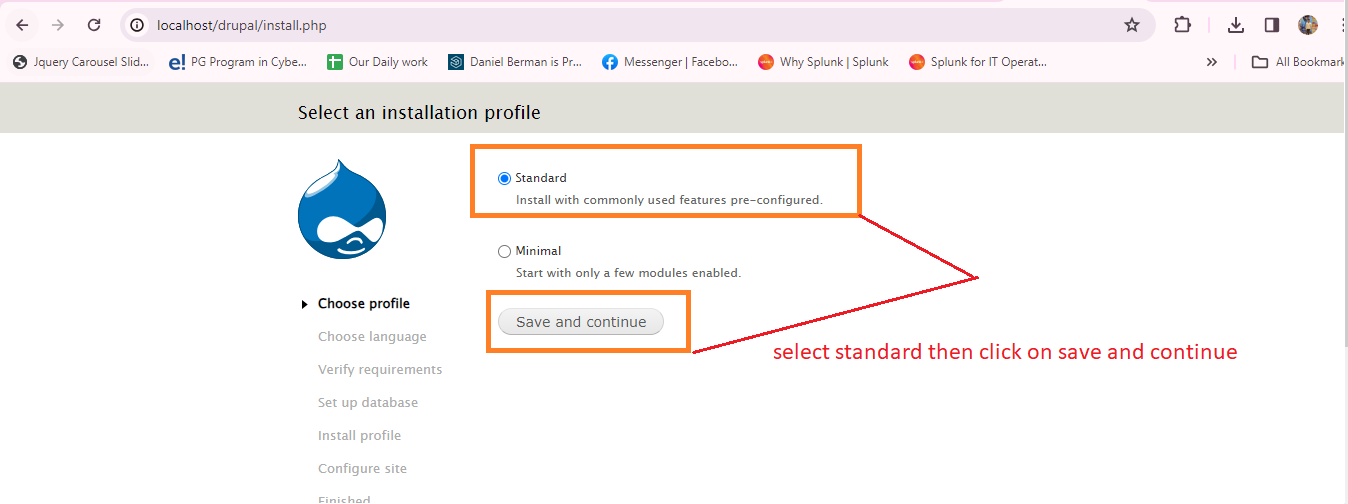This screenshot has height=504, width=1348.
Task: Open the Jquery Carousel Slider bookmark
Action: click(80, 62)
